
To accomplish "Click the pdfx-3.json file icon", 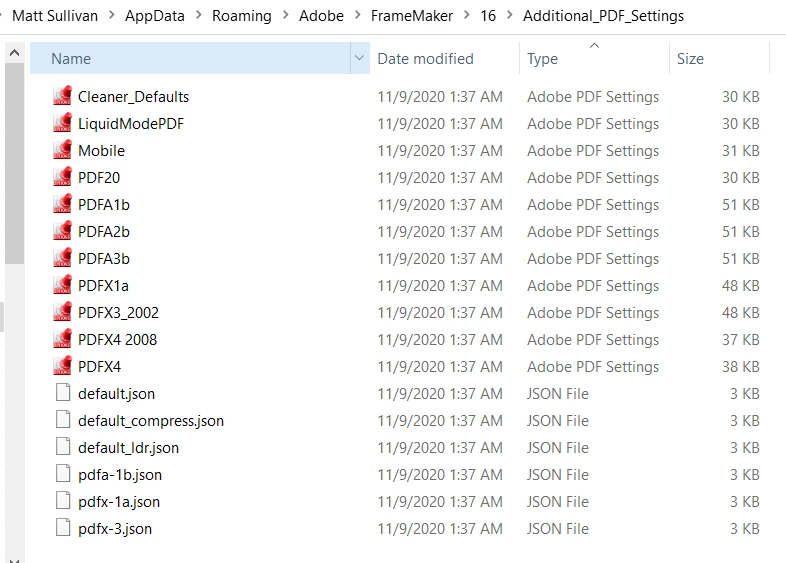I will (63, 528).
